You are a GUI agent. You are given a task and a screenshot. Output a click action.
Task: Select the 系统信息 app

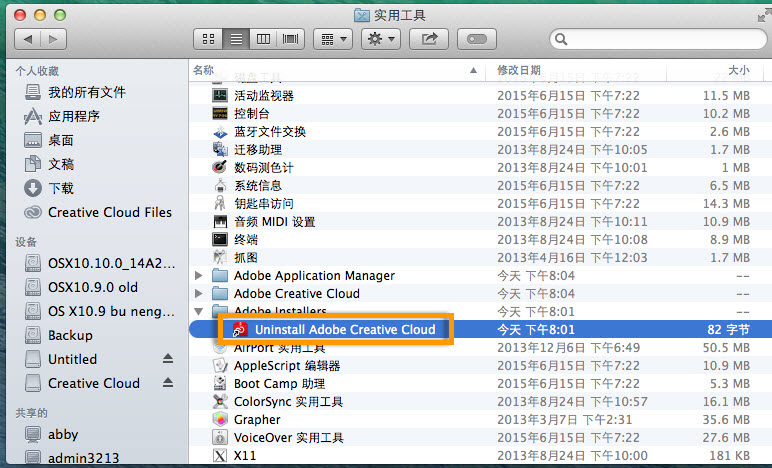point(258,186)
